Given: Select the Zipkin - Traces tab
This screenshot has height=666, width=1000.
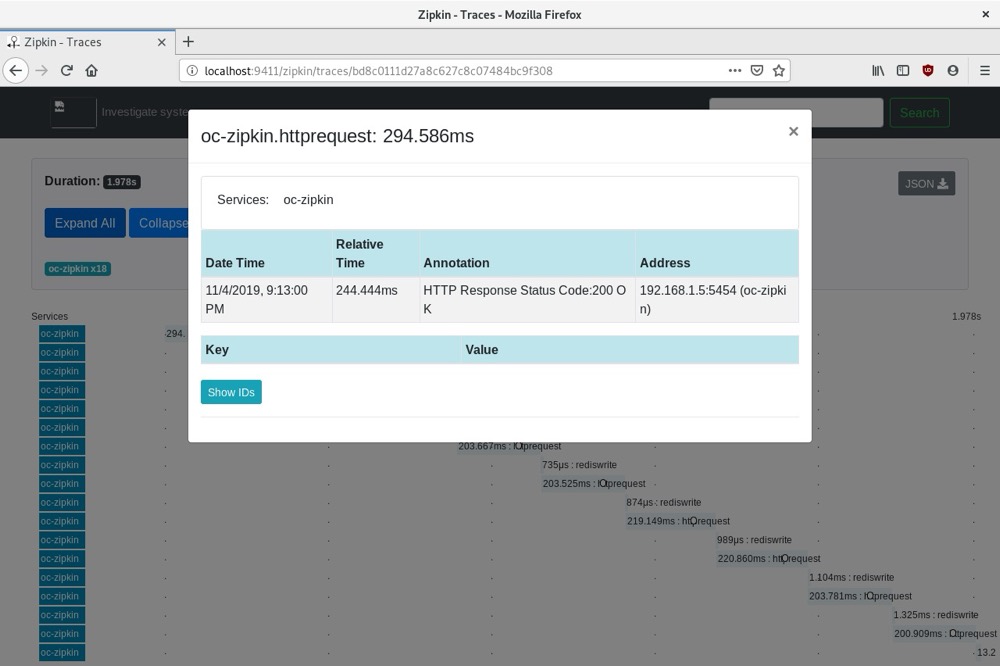Looking at the screenshot, I should click(87, 42).
